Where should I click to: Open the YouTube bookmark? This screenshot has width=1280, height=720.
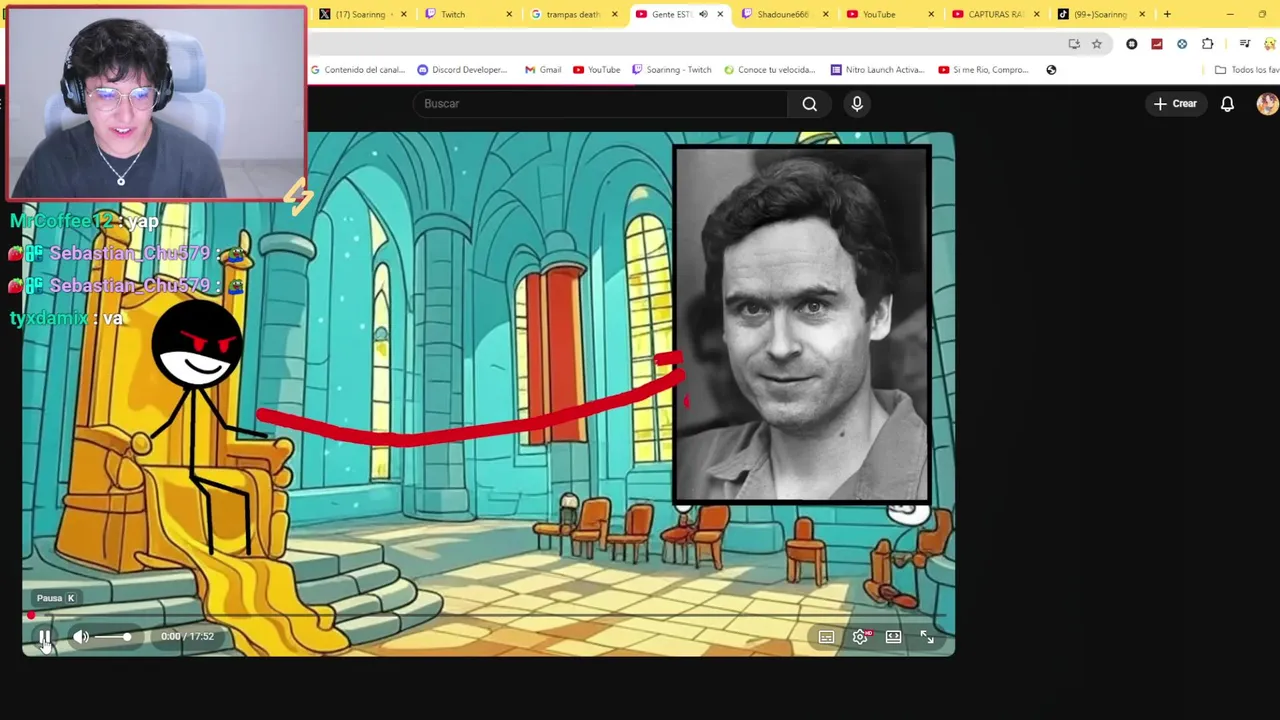[x=596, y=70]
